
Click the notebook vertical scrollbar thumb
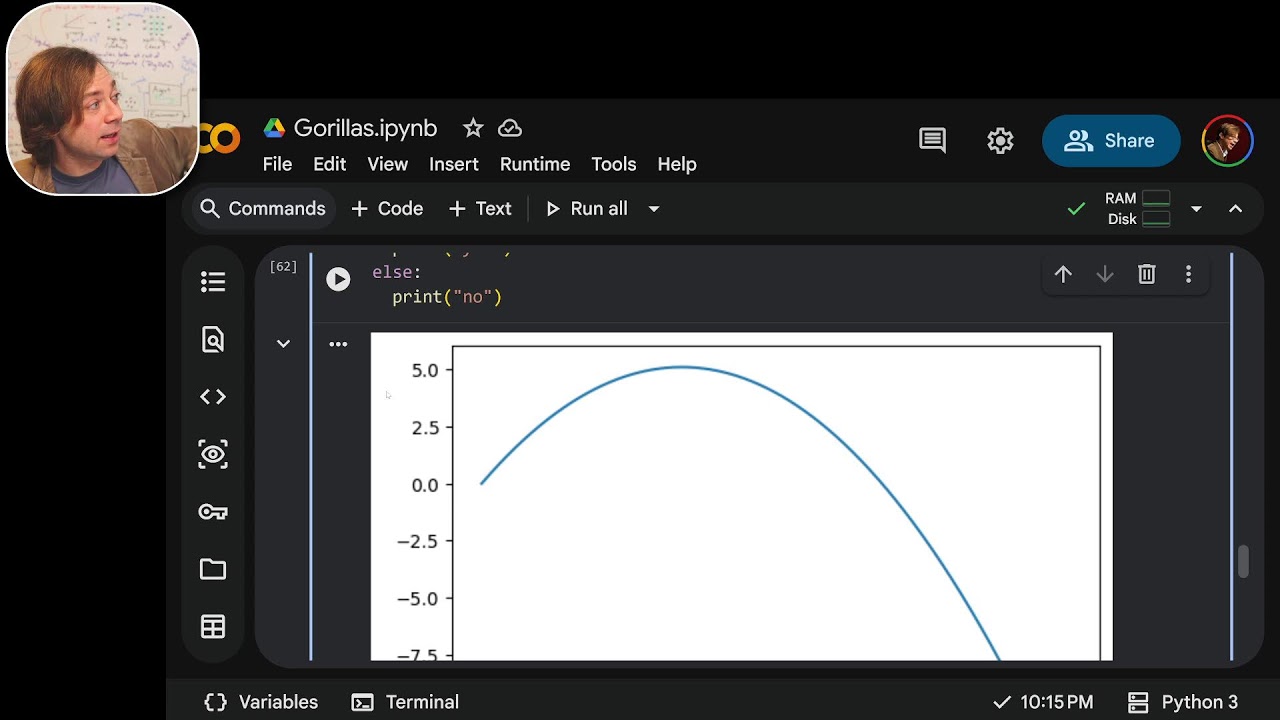click(x=1243, y=561)
